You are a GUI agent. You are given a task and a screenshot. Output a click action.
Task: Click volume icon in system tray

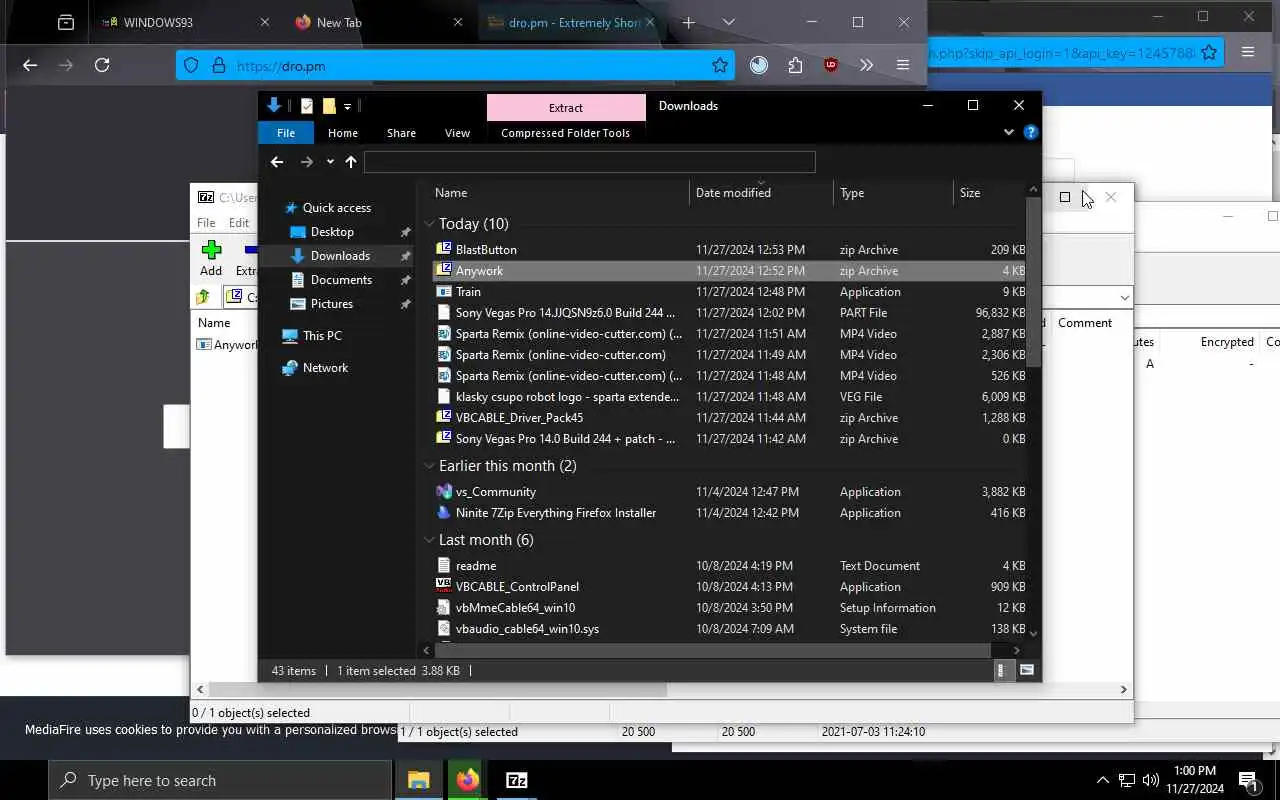pos(1151,780)
